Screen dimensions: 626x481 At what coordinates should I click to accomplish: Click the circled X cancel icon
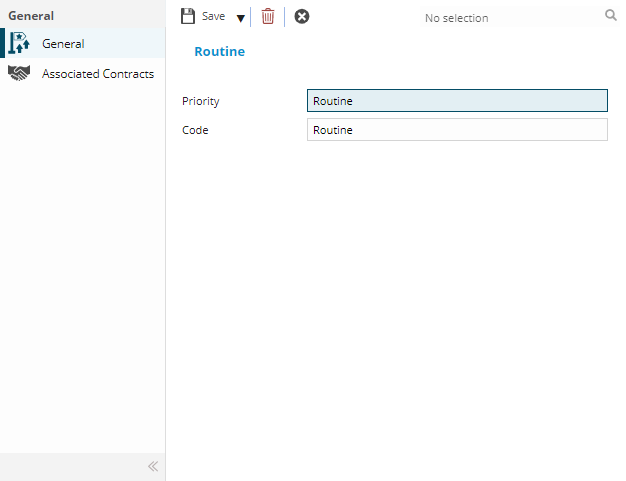coord(302,16)
